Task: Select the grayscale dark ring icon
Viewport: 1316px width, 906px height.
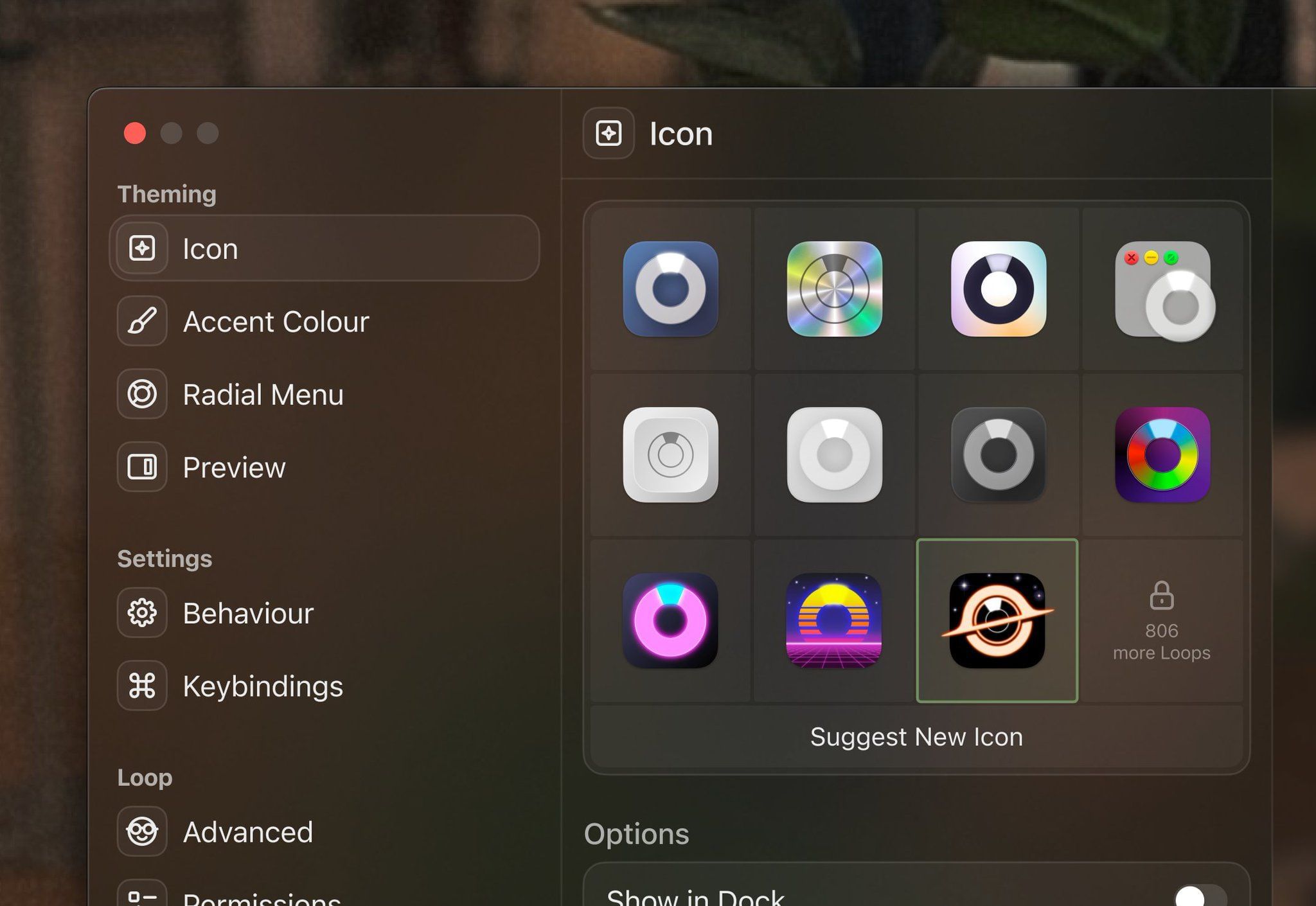Action: (x=997, y=454)
